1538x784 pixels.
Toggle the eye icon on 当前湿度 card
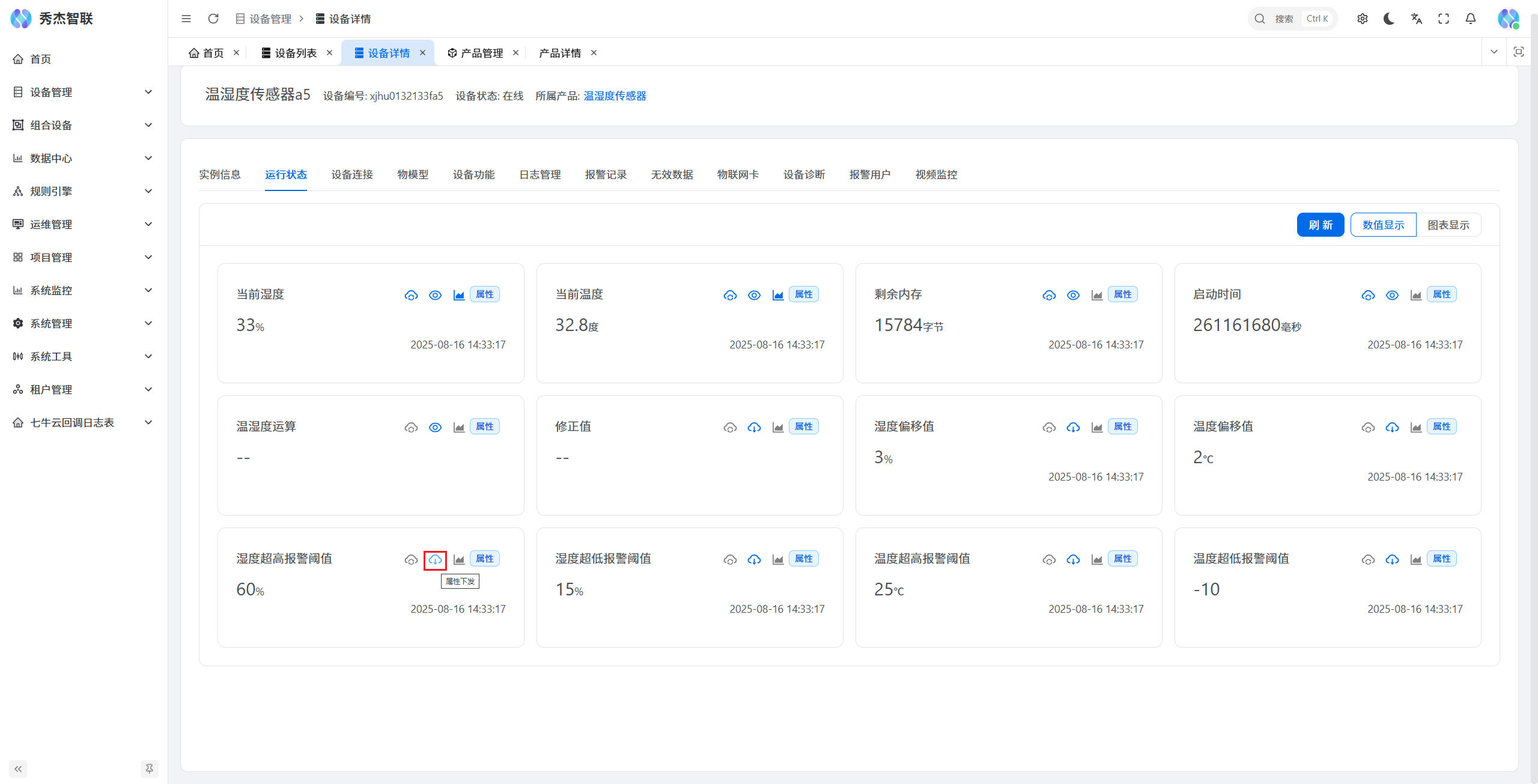click(435, 295)
